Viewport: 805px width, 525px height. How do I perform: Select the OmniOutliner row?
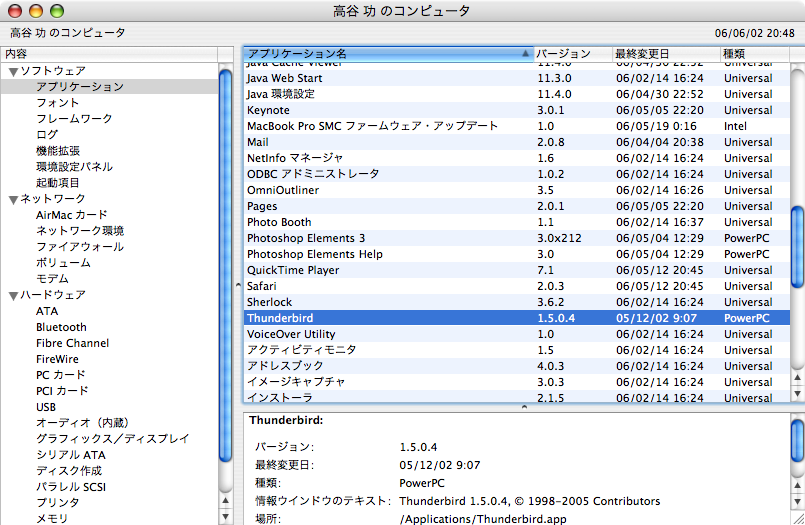click(x=516, y=190)
